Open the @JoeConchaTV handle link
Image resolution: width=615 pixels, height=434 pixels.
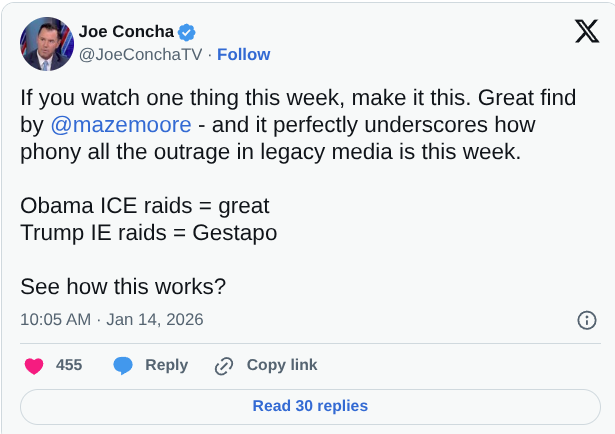pos(140,54)
